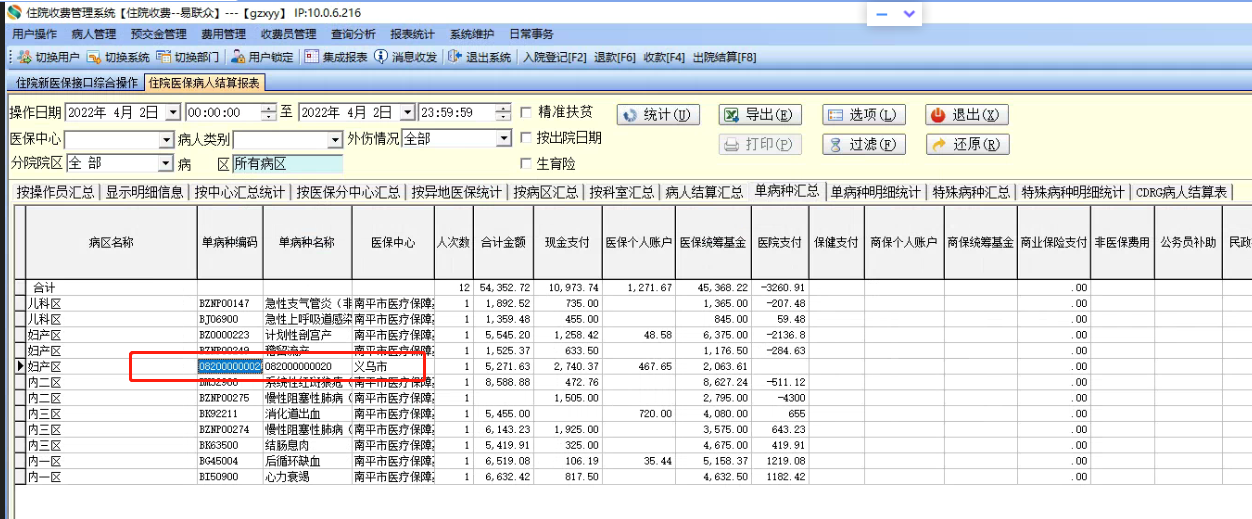
Task: Select the 按操作员汇总 tab
Action: (56, 193)
